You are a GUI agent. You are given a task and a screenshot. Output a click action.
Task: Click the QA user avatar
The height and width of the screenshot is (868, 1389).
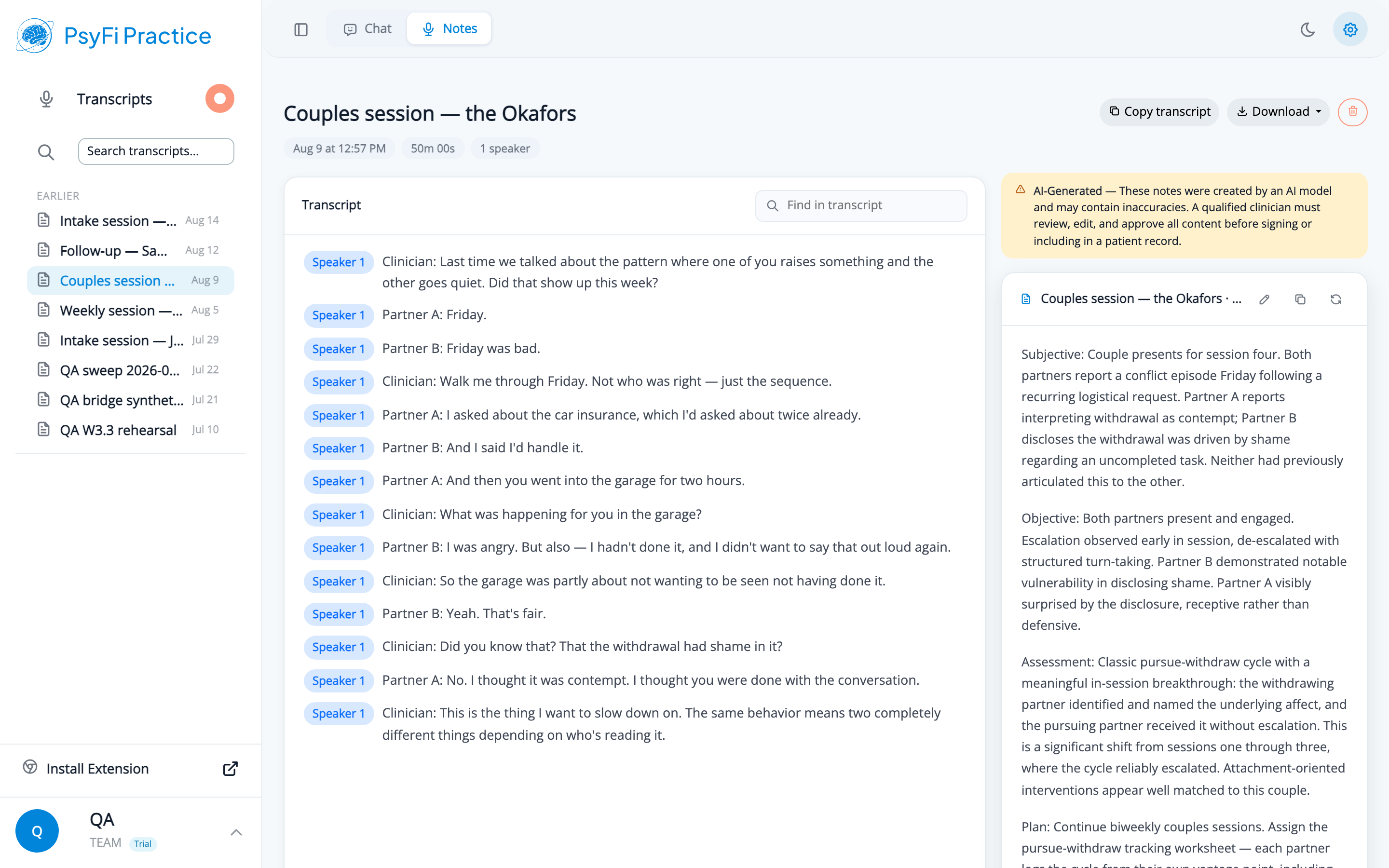click(37, 831)
